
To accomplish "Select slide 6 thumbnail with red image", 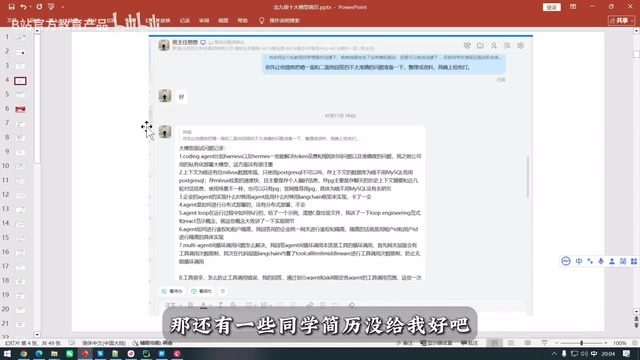I will point(20,109).
